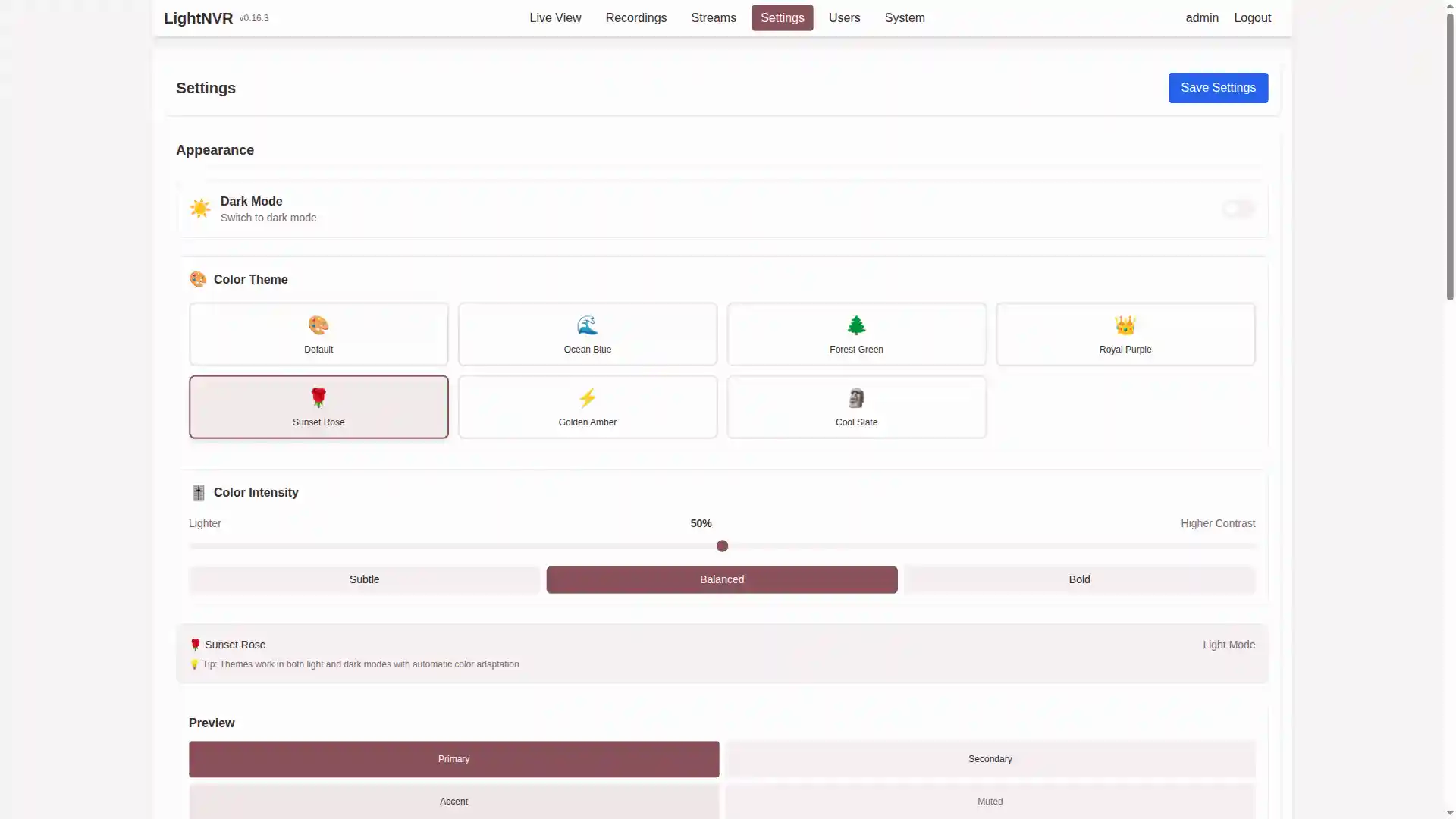Set intensity to Subtle preset
Viewport: 1456px width, 819px height.
364,579
